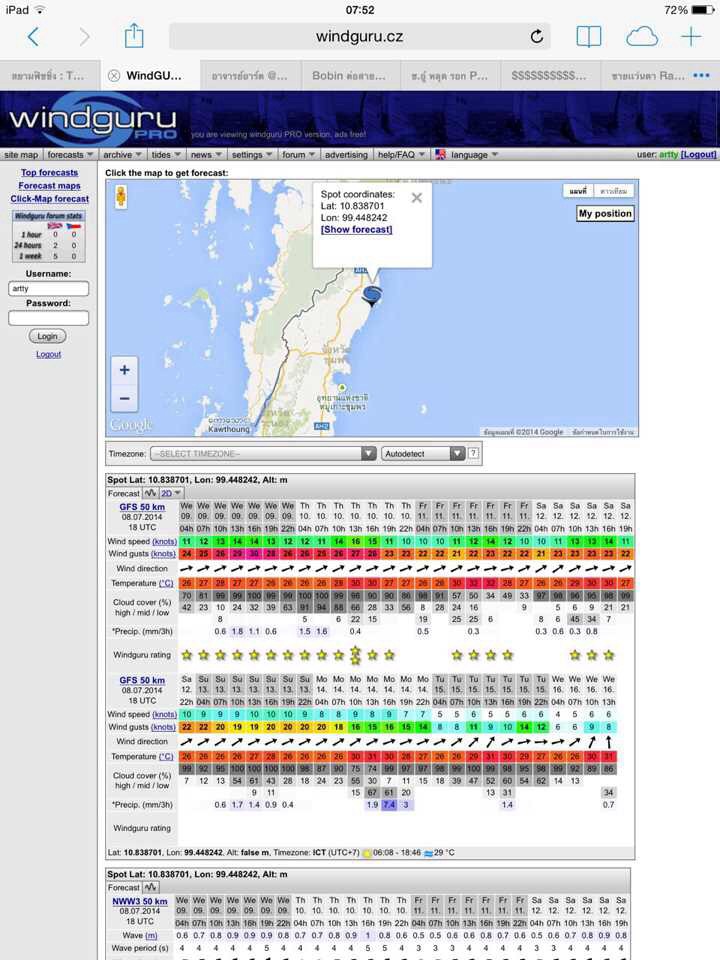Open the news dropdown menu
Image resolution: width=720 pixels, height=960 pixels.
pos(205,155)
